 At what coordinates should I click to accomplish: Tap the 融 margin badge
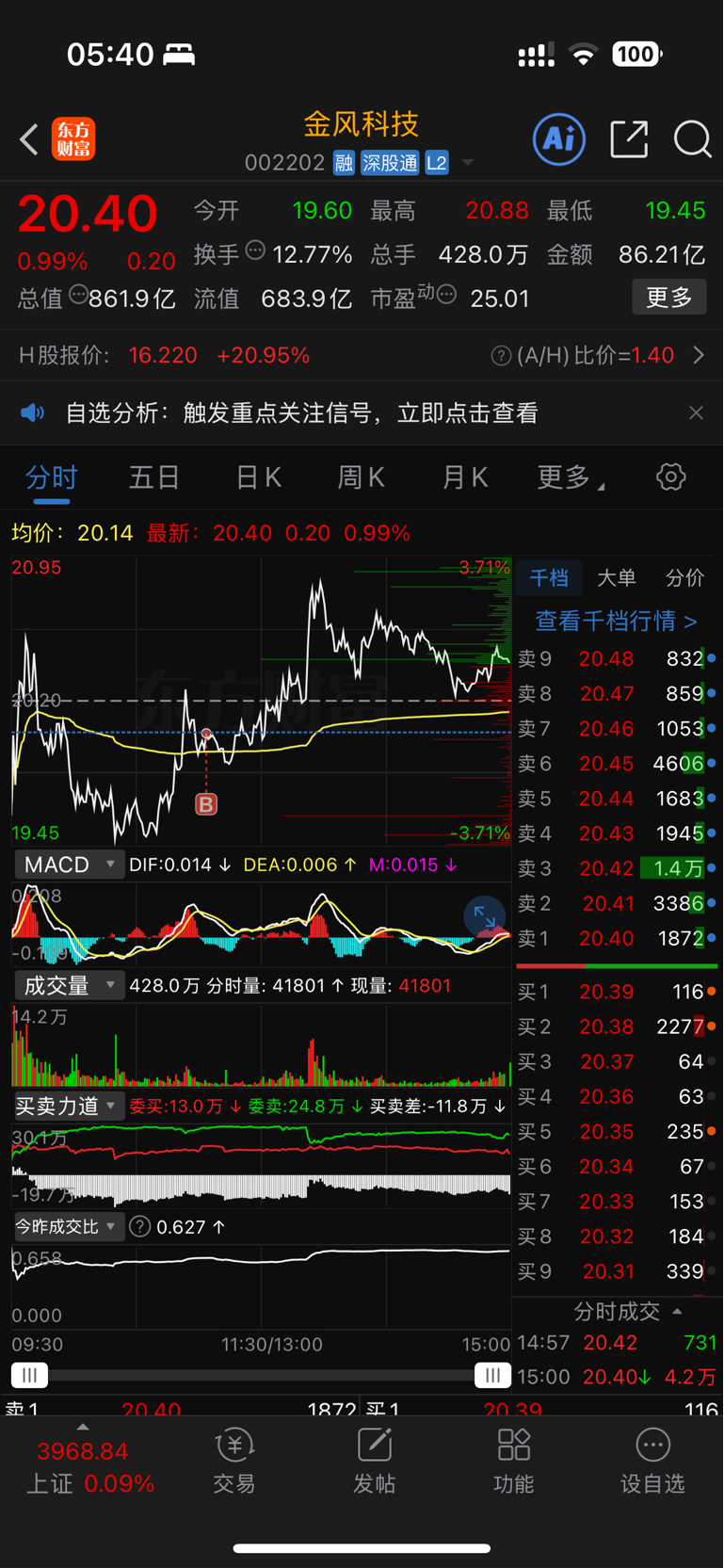pyautogui.click(x=344, y=163)
